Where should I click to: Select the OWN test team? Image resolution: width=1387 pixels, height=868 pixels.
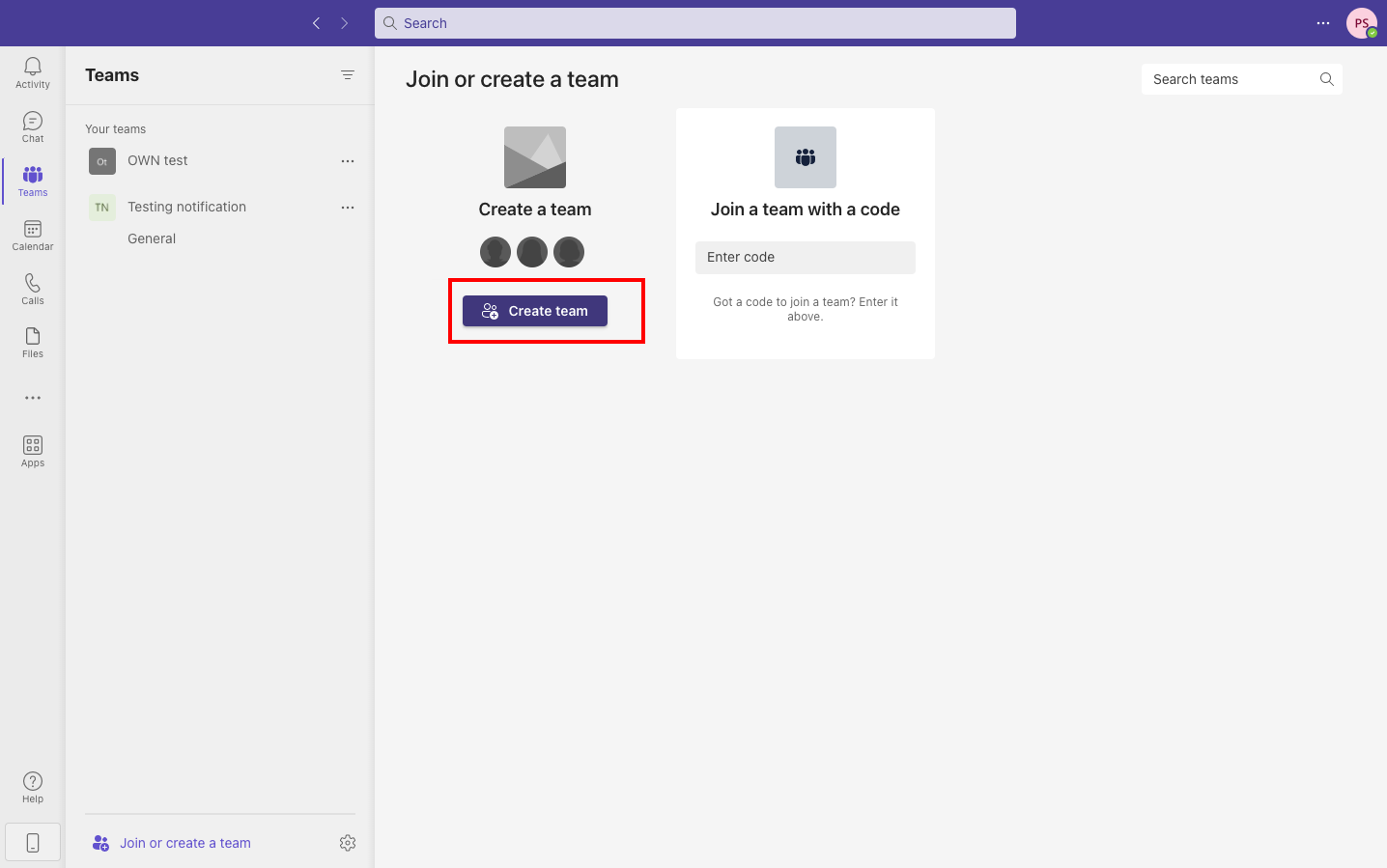tap(220, 161)
